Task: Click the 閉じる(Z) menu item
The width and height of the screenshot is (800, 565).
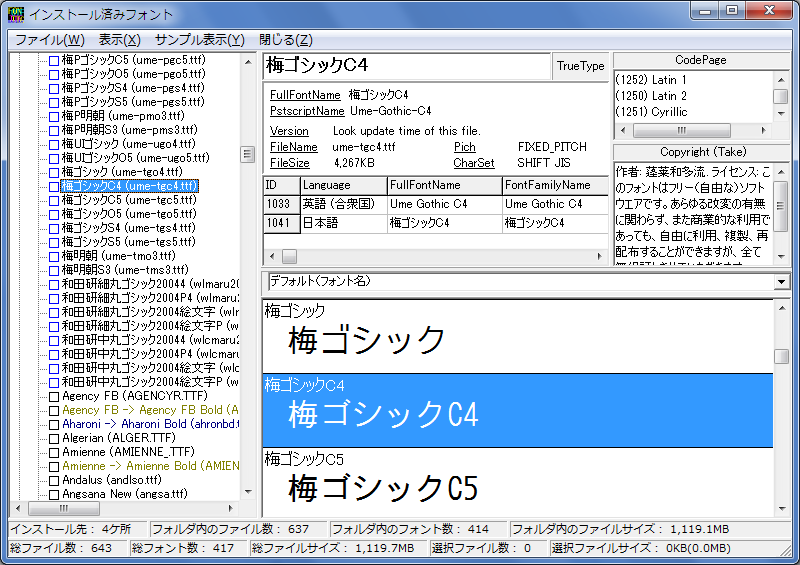Action: pyautogui.click(x=286, y=40)
